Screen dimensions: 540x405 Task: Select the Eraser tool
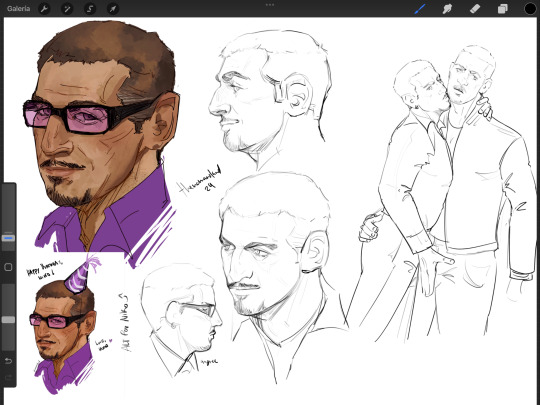pos(475,9)
